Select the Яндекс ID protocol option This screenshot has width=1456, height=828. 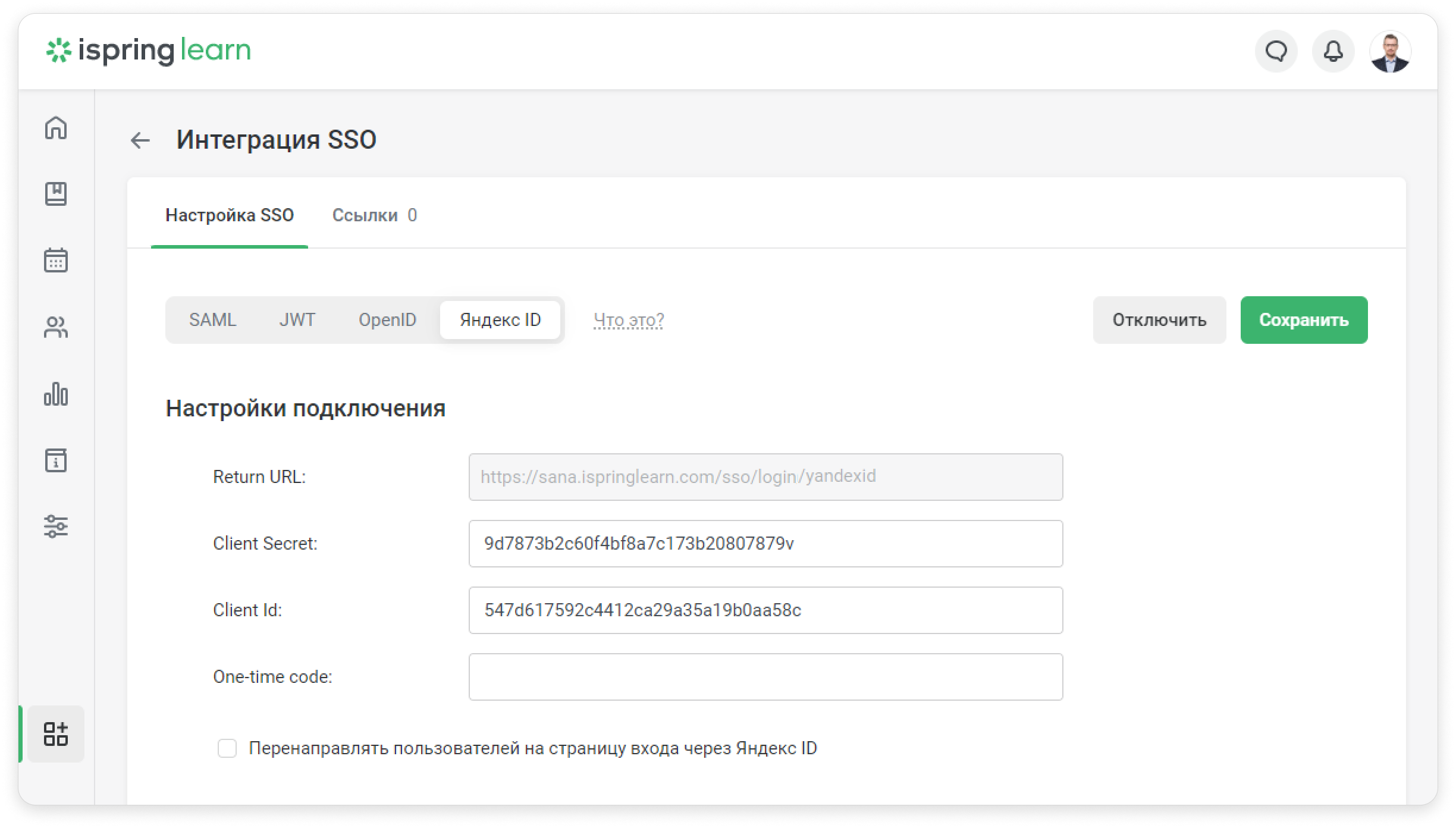(x=500, y=320)
